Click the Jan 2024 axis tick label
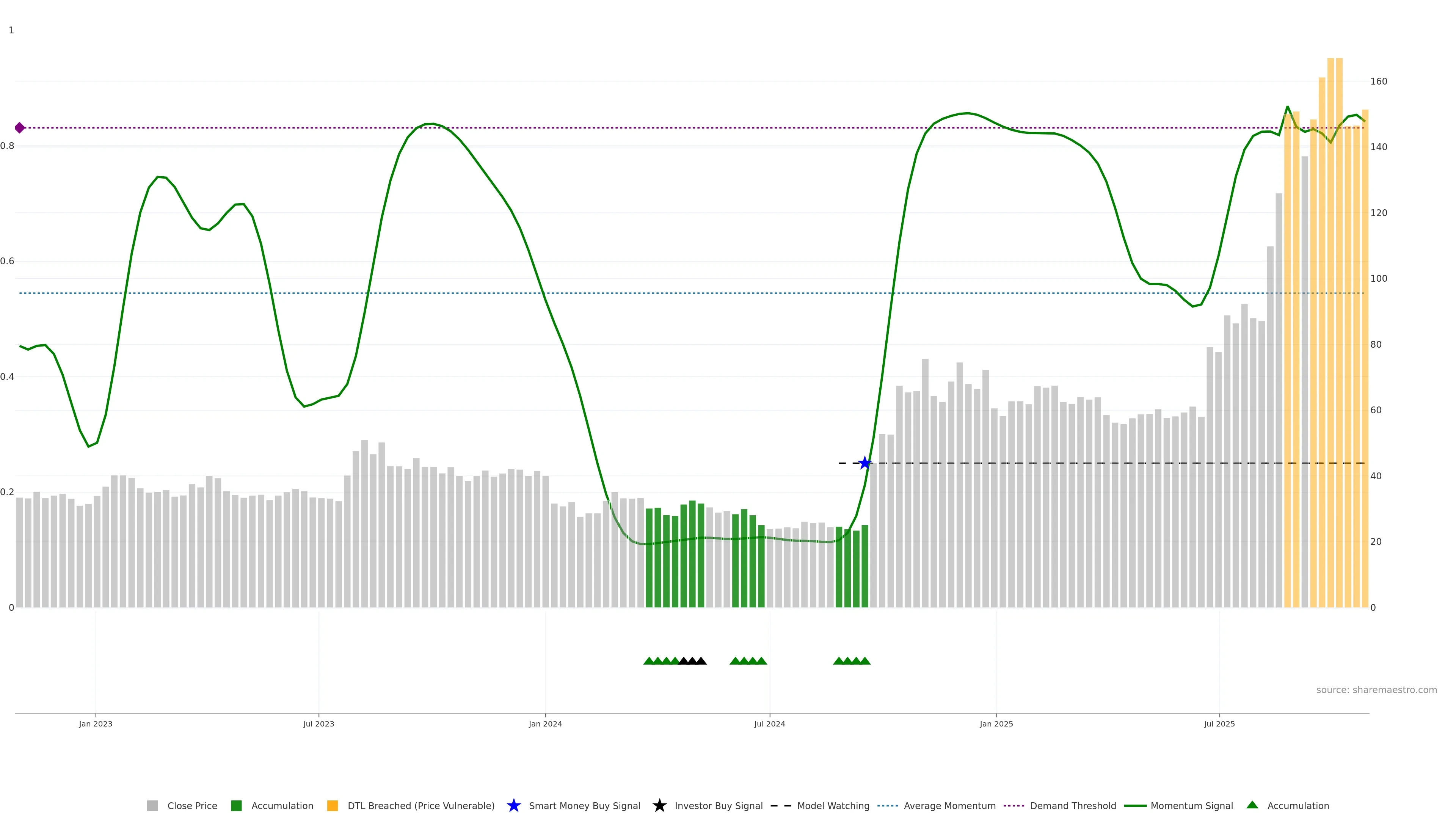The height and width of the screenshot is (819, 1456). pyautogui.click(x=546, y=724)
